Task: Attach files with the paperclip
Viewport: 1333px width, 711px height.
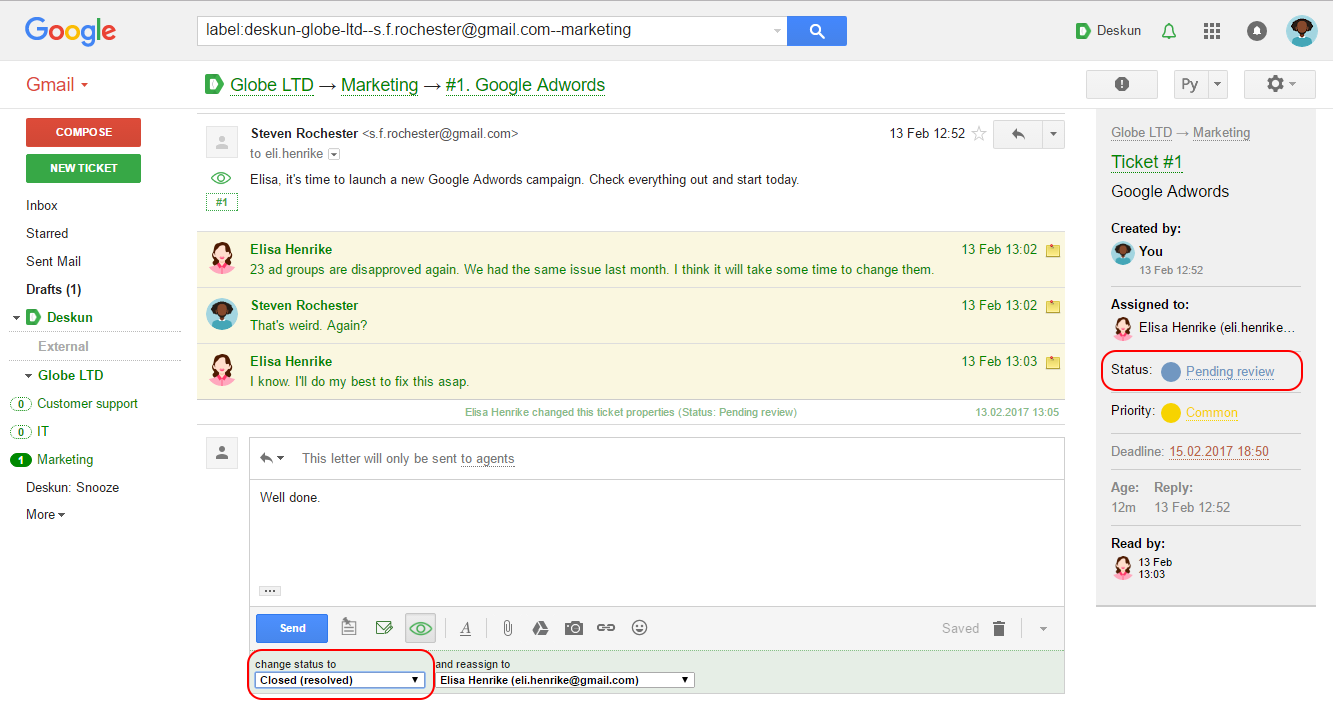Action: click(507, 628)
